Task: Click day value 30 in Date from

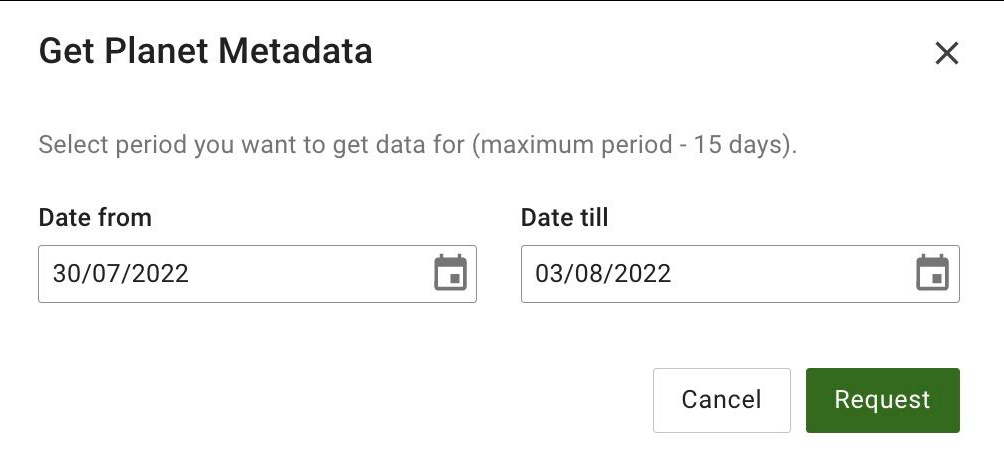Action: pos(66,273)
